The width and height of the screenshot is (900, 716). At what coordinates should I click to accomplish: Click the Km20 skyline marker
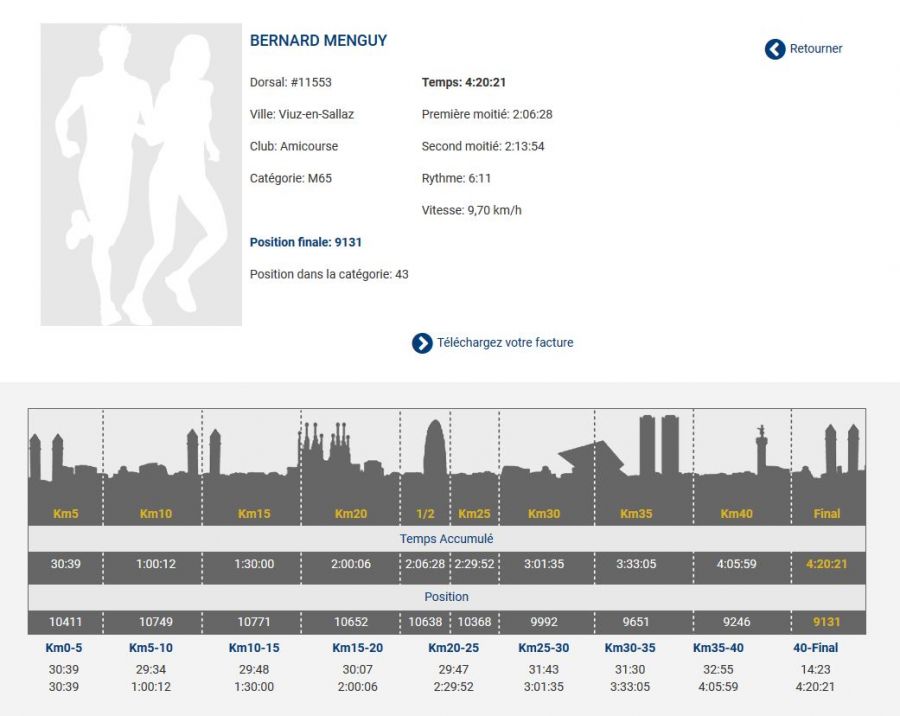(351, 514)
